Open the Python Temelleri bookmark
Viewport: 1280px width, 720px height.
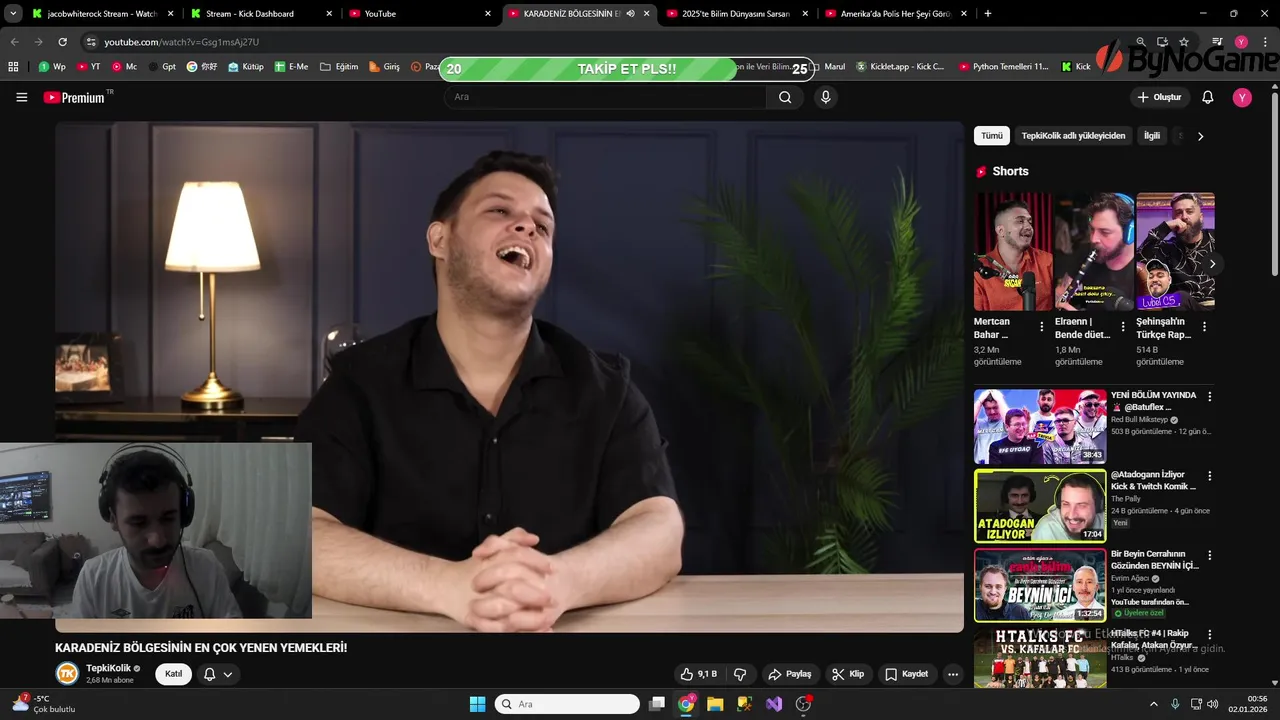click(1003, 67)
